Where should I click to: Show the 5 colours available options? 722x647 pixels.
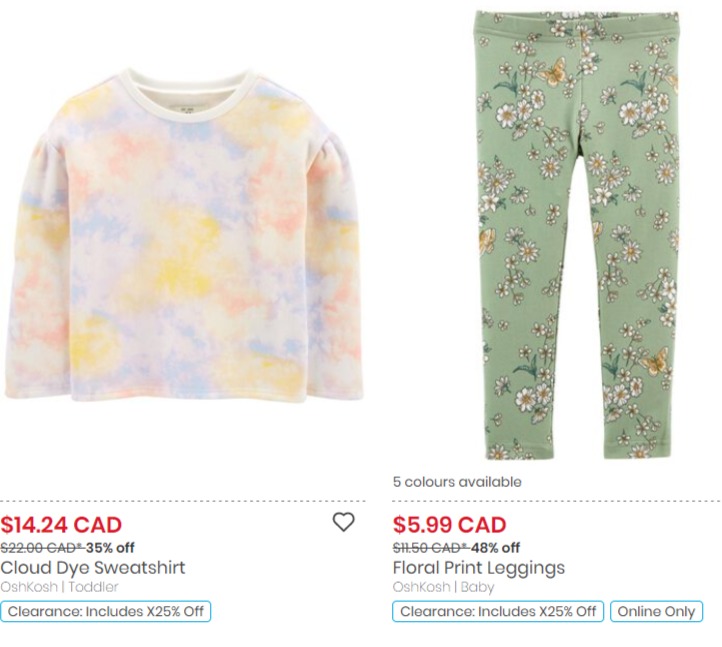pos(457,482)
